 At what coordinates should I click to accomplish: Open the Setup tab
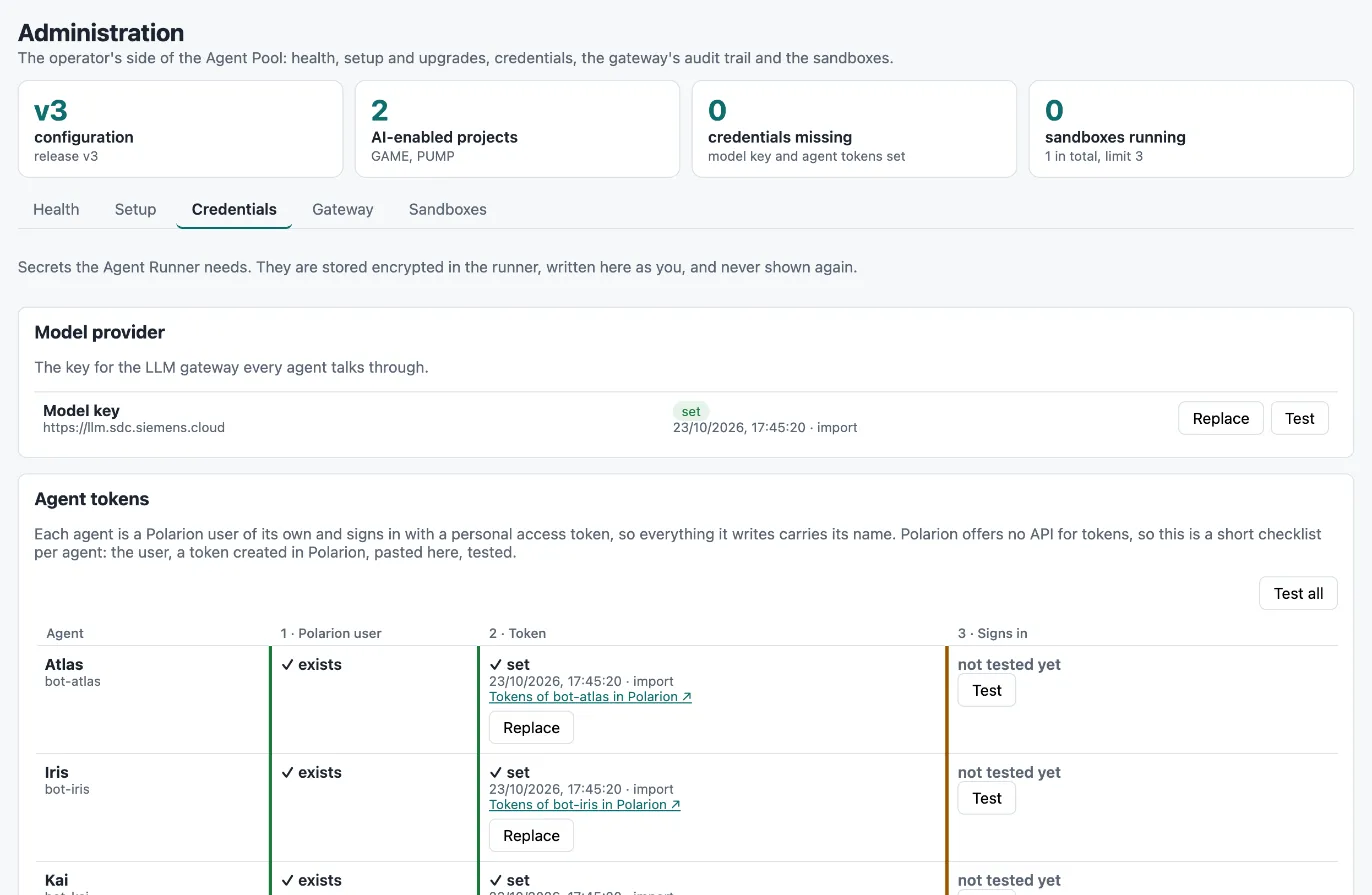click(x=135, y=209)
